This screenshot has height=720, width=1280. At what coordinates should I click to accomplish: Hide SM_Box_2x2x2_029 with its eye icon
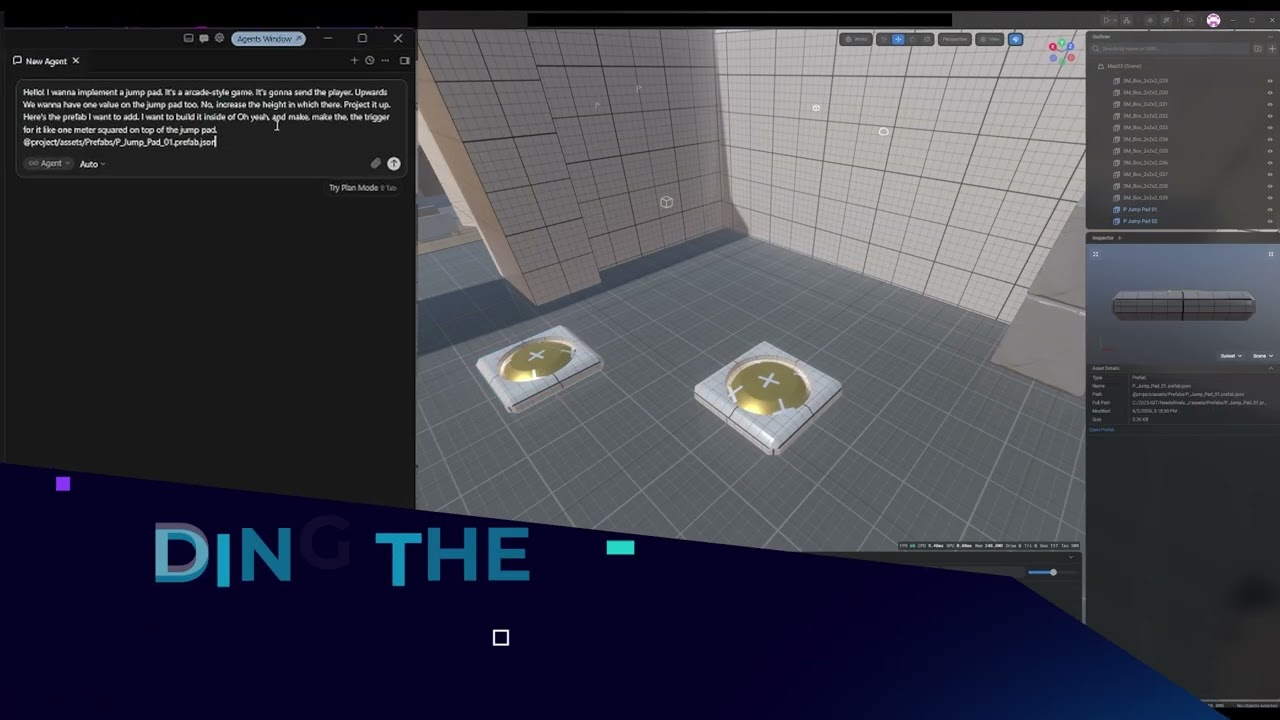pyautogui.click(x=1270, y=80)
